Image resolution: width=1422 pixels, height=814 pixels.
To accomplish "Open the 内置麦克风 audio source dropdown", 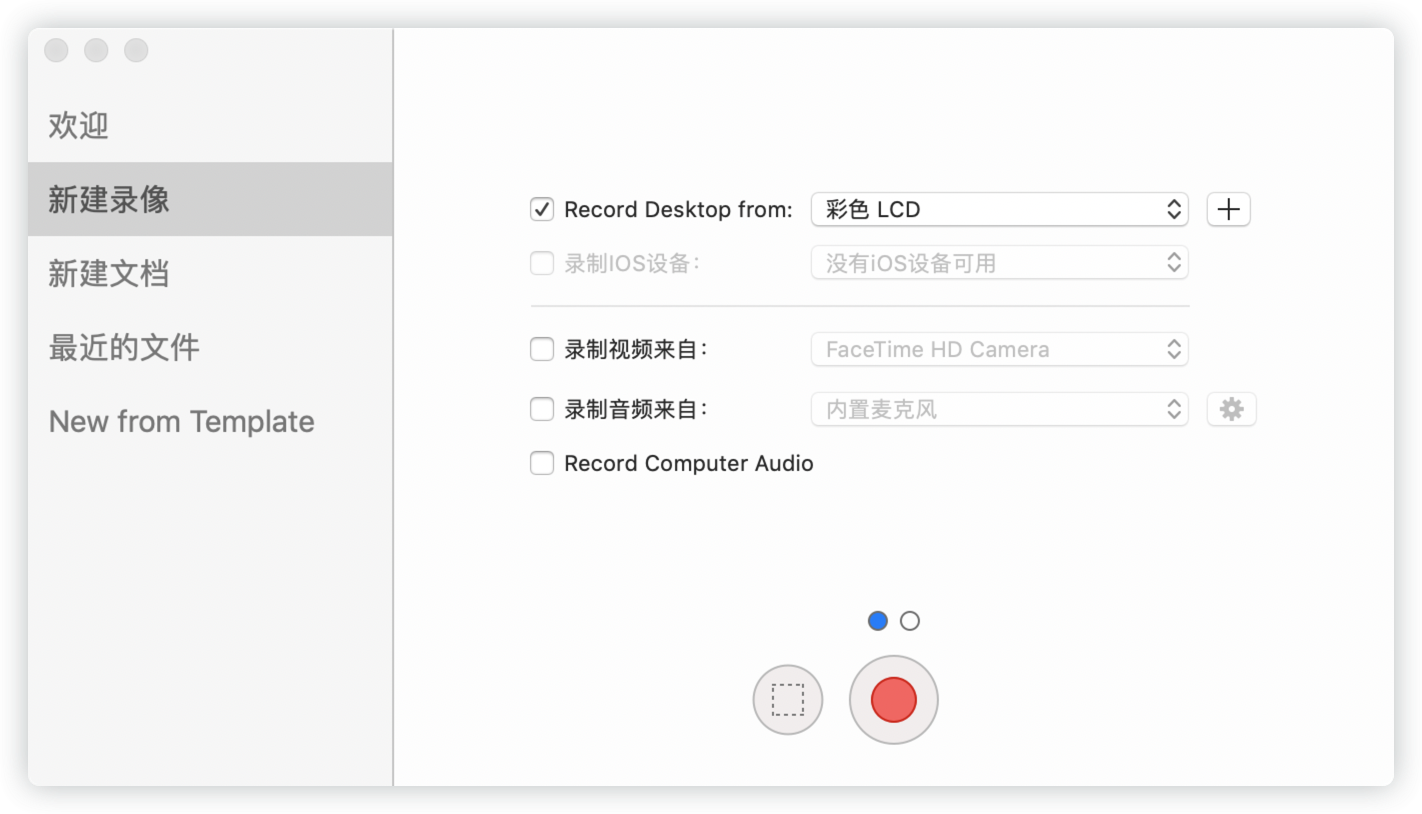I will (x=999, y=409).
